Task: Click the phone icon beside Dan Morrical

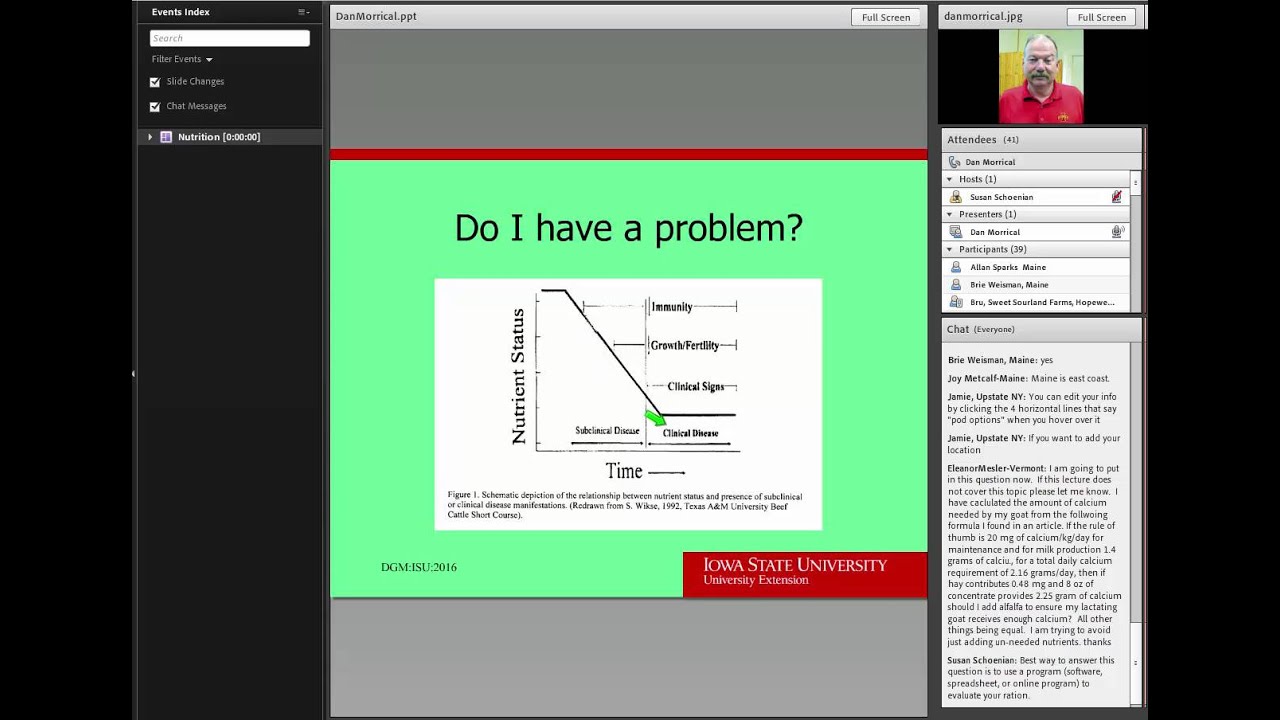Action: pos(954,162)
